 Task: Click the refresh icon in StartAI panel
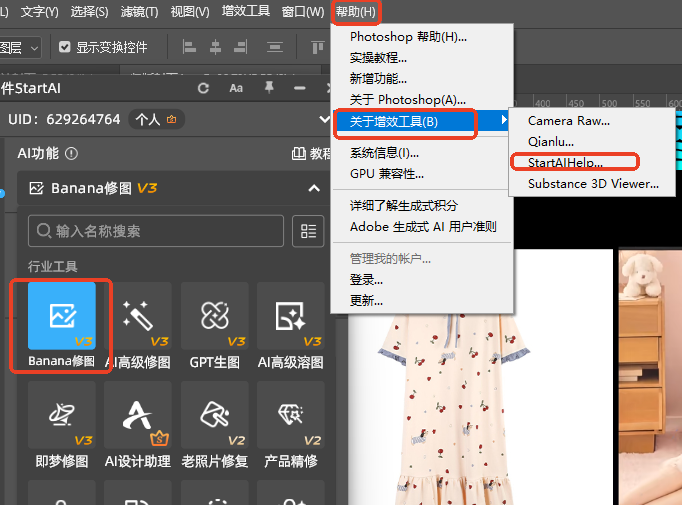[203, 88]
